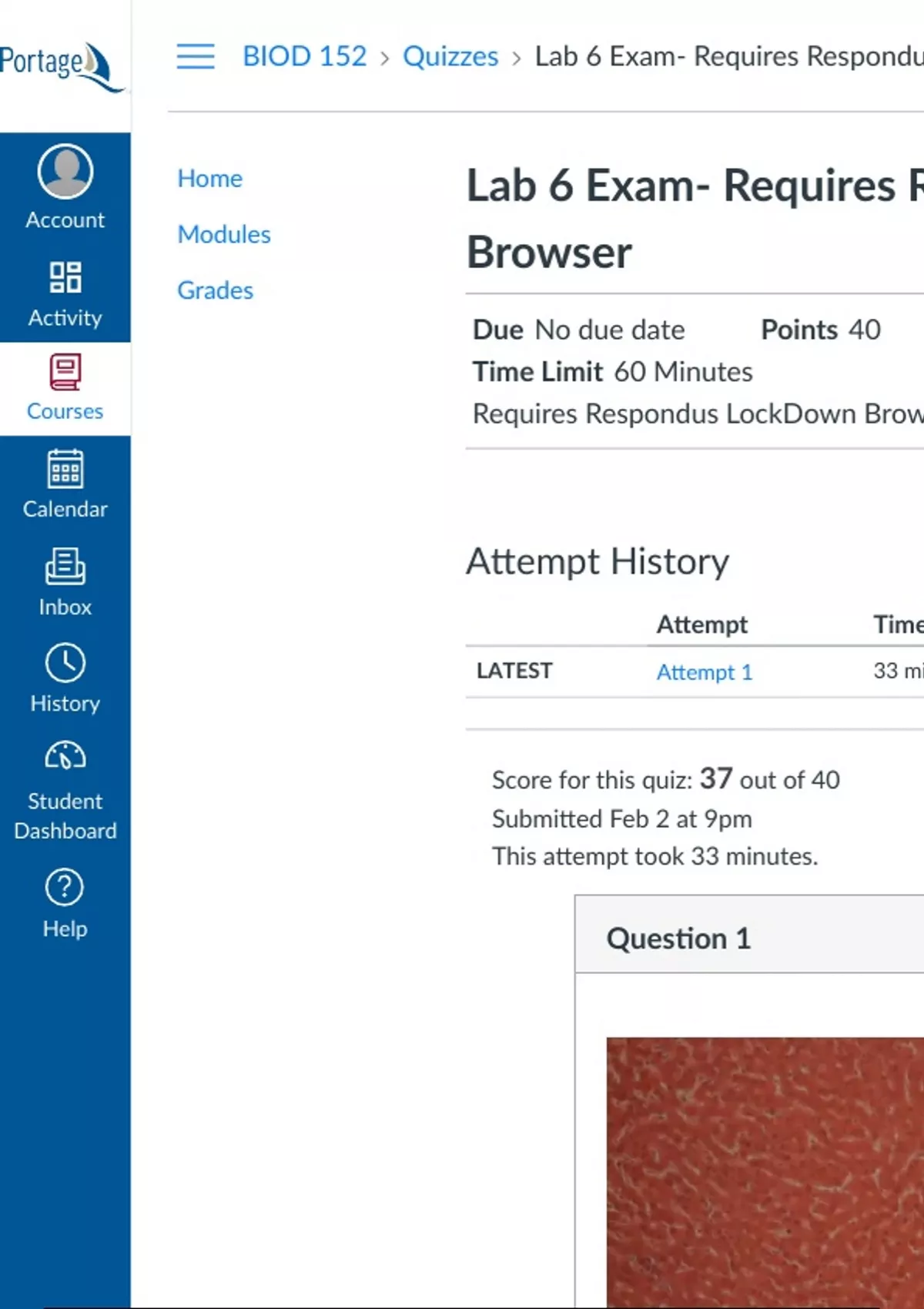Open the Grades navigation link
This screenshot has height=1309, width=924.
215,290
